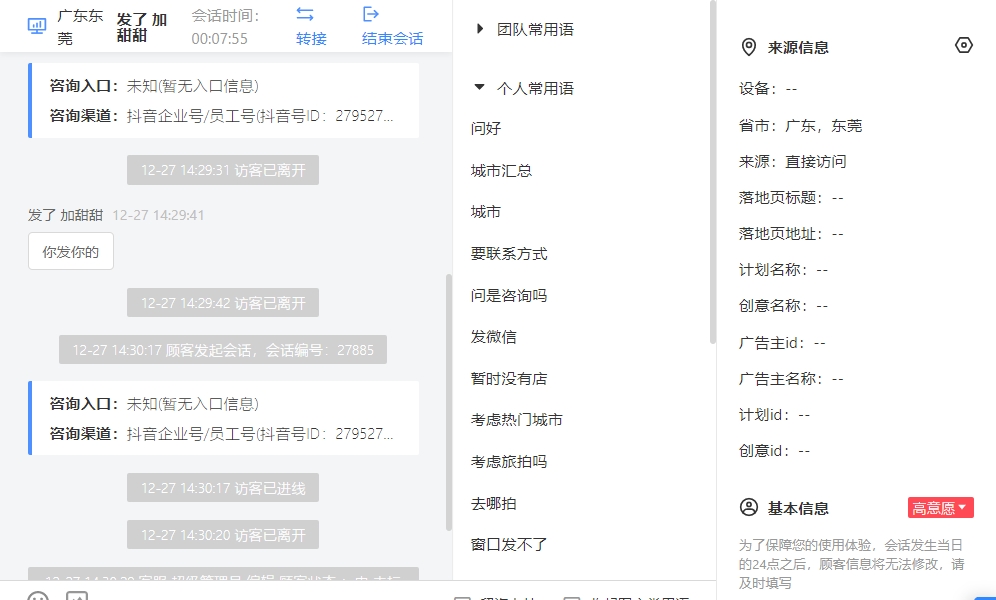Select the 考虑热门城市 quick phrase
996x600 pixels.
[516, 420]
